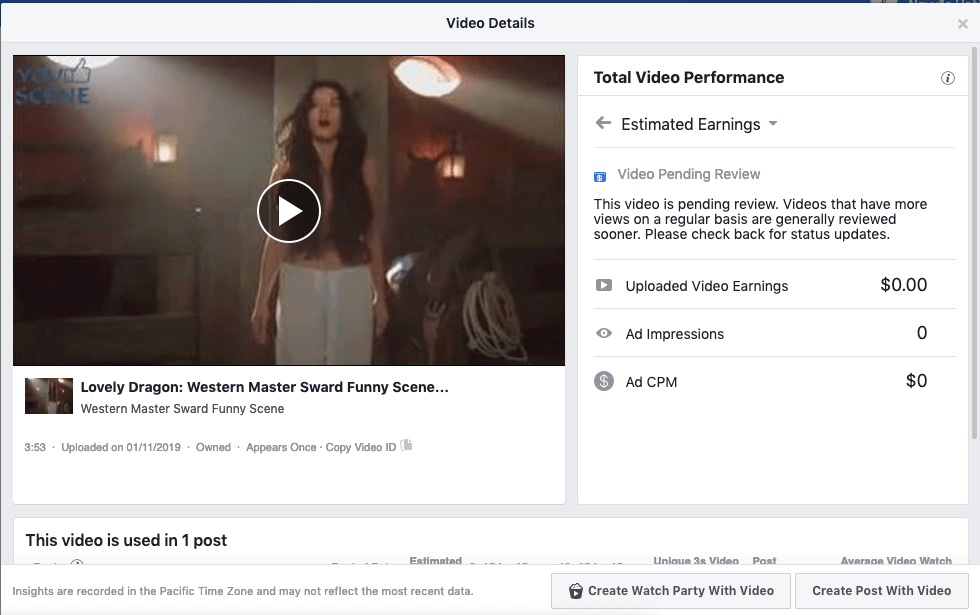Click the Ad CPM $0 value
Image resolution: width=980 pixels, height=615 pixels.
(x=917, y=381)
